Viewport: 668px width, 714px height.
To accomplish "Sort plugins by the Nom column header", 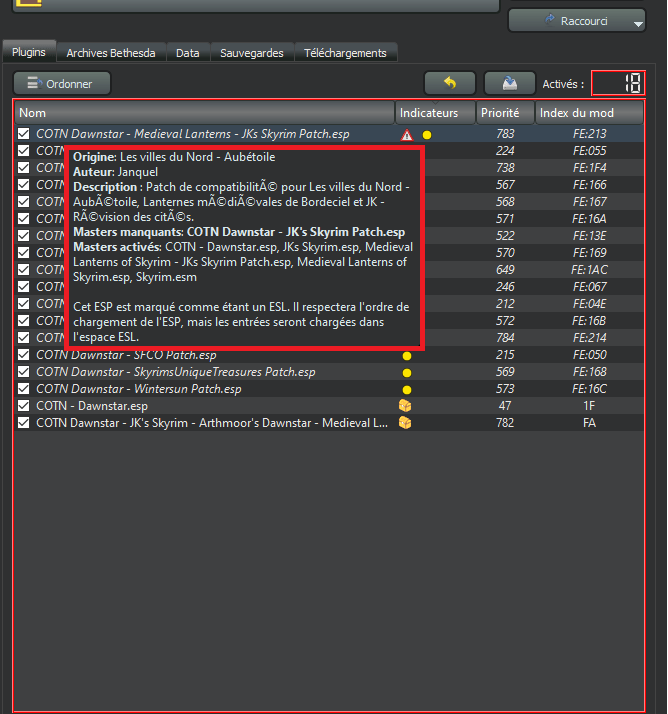I will (204, 112).
